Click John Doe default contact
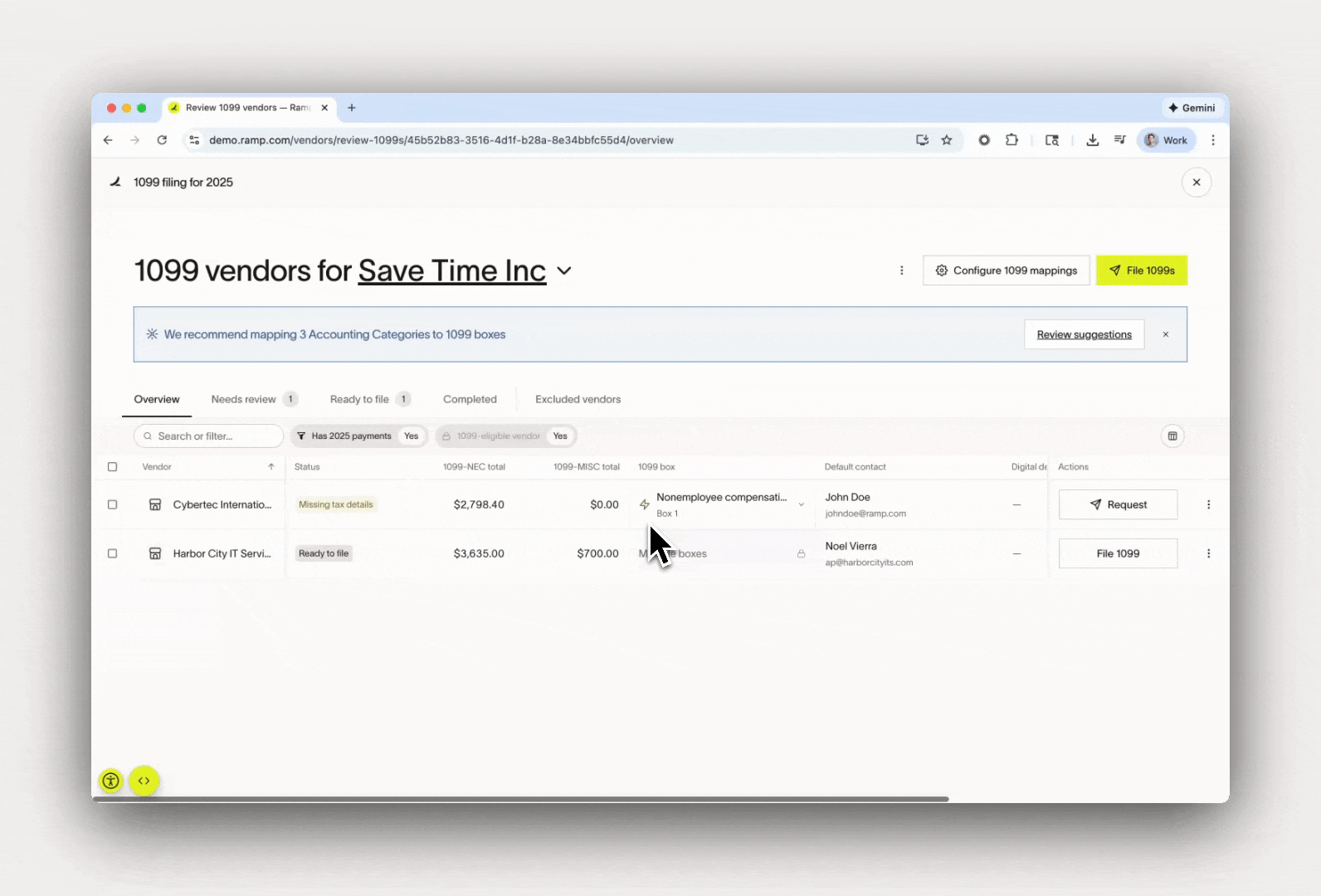This screenshot has width=1321, height=896. pos(847,497)
